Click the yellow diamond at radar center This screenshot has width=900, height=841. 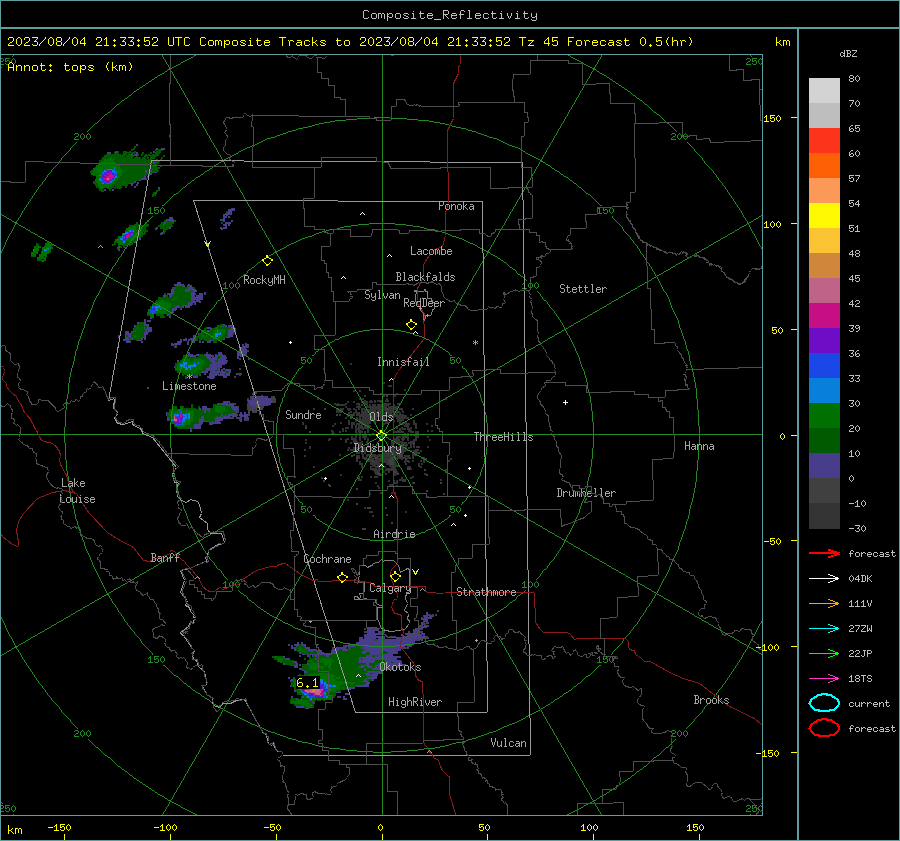coord(381,435)
